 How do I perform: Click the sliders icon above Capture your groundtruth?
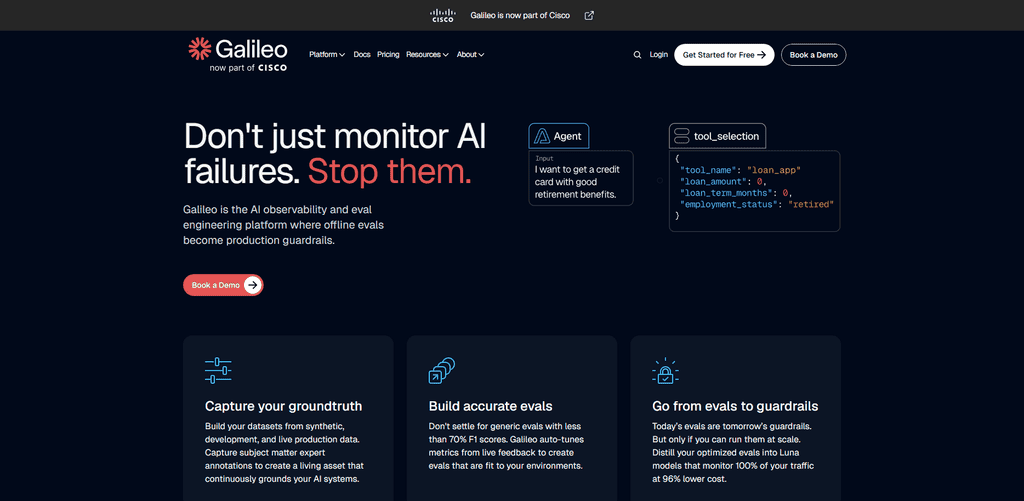(218, 370)
